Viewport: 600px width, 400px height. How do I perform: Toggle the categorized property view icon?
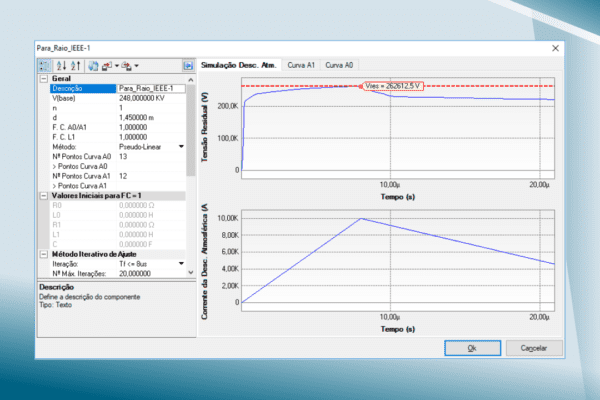coord(44,66)
